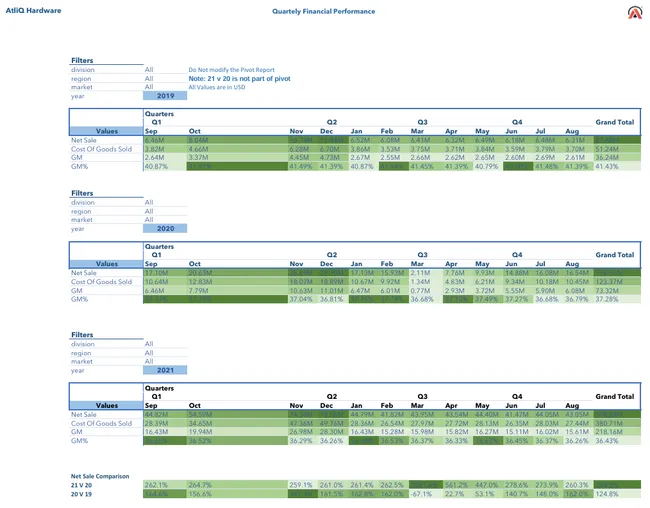Click 2020 GM Grand Total cell 73.32M

pos(617,291)
